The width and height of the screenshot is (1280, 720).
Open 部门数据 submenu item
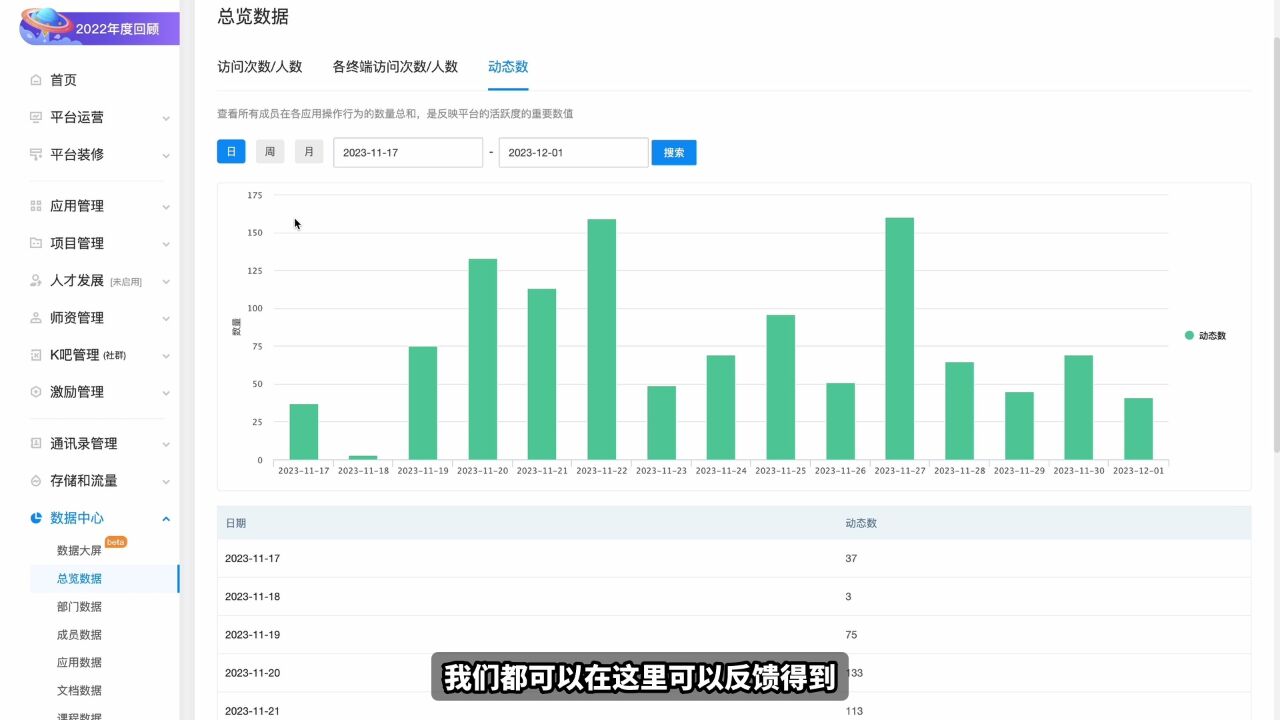coord(79,606)
